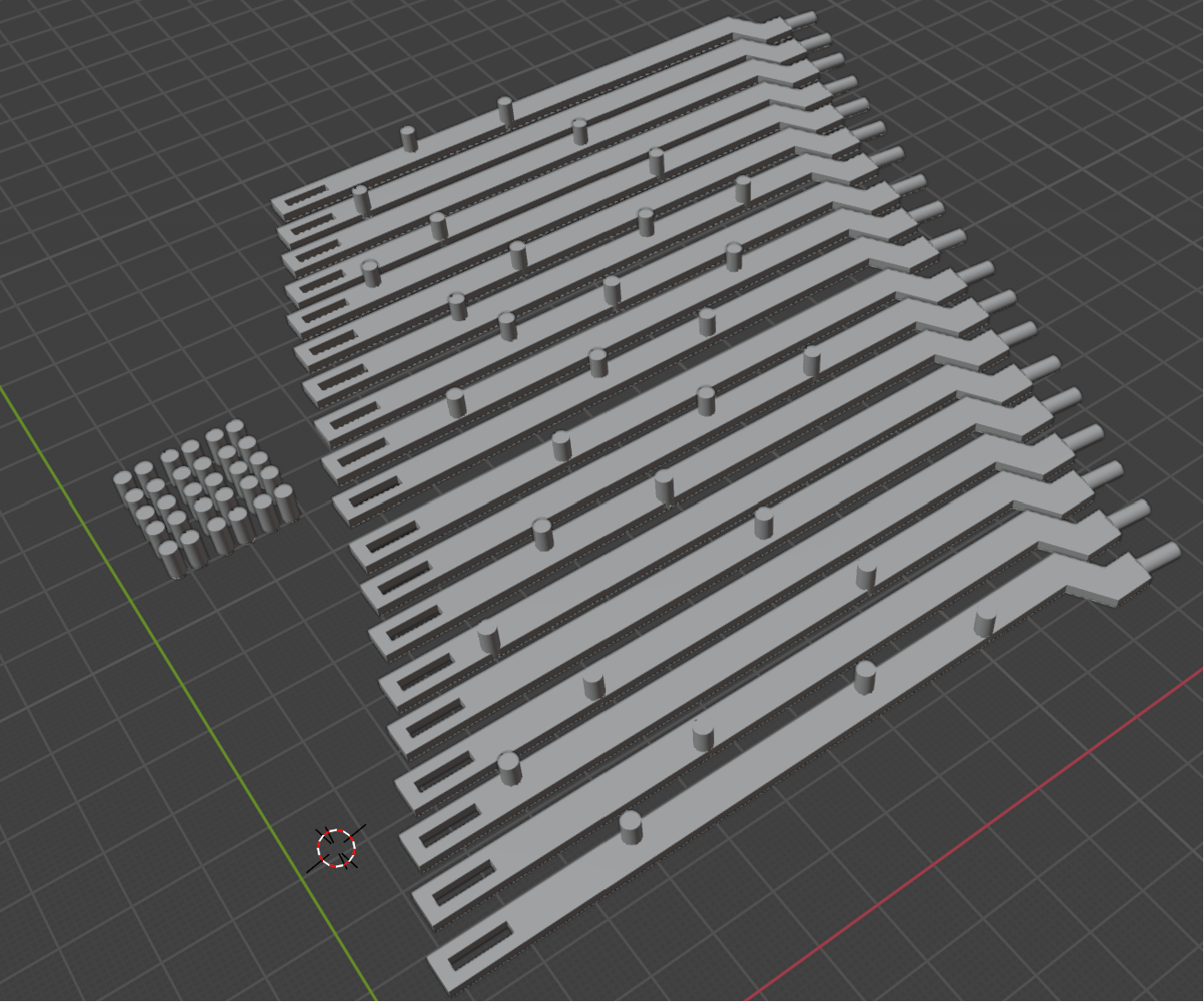Image resolution: width=1204 pixels, height=1002 pixels.
Task: Select the peg closest to the viewport bottom
Action: (630, 827)
